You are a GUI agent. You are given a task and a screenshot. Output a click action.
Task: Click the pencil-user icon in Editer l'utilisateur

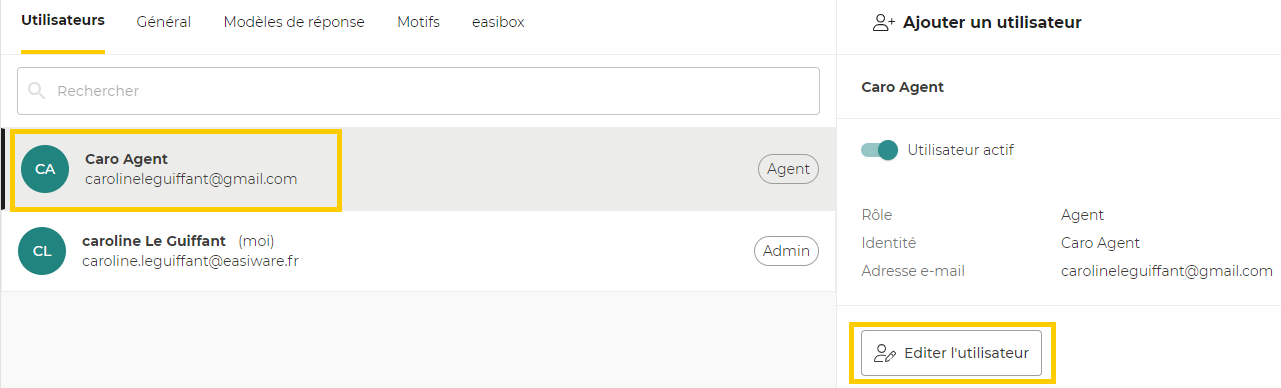click(x=884, y=353)
